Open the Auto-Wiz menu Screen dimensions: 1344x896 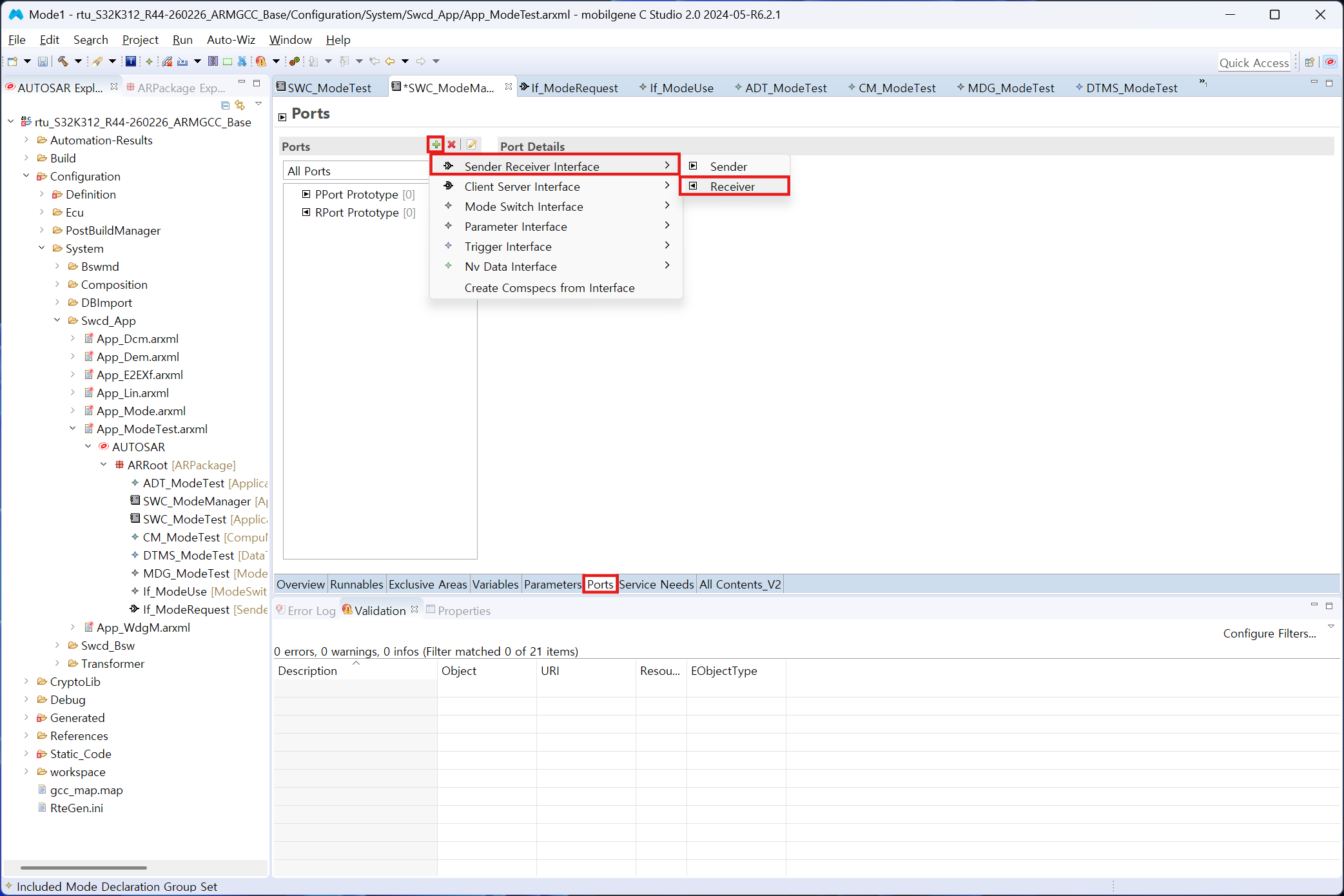pyautogui.click(x=231, y=40)
